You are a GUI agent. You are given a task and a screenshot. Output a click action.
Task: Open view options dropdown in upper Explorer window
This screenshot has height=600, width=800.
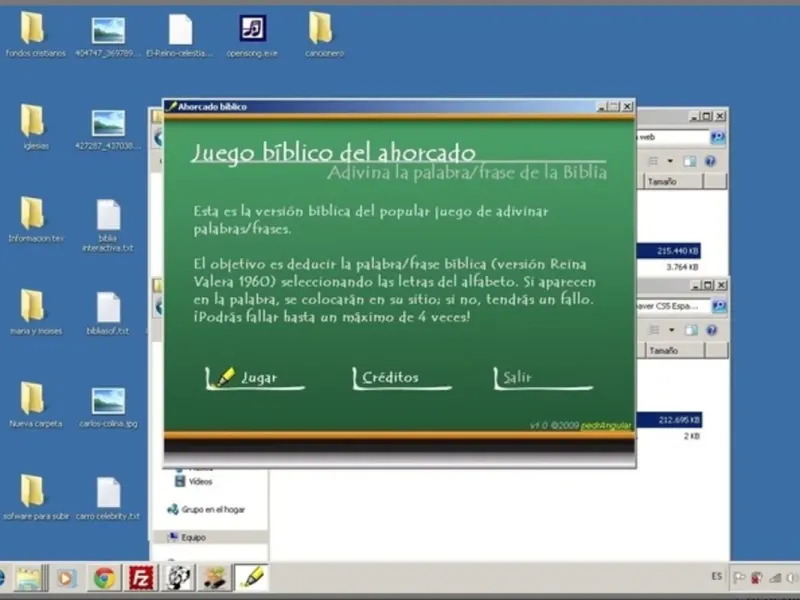pos(670,162)
